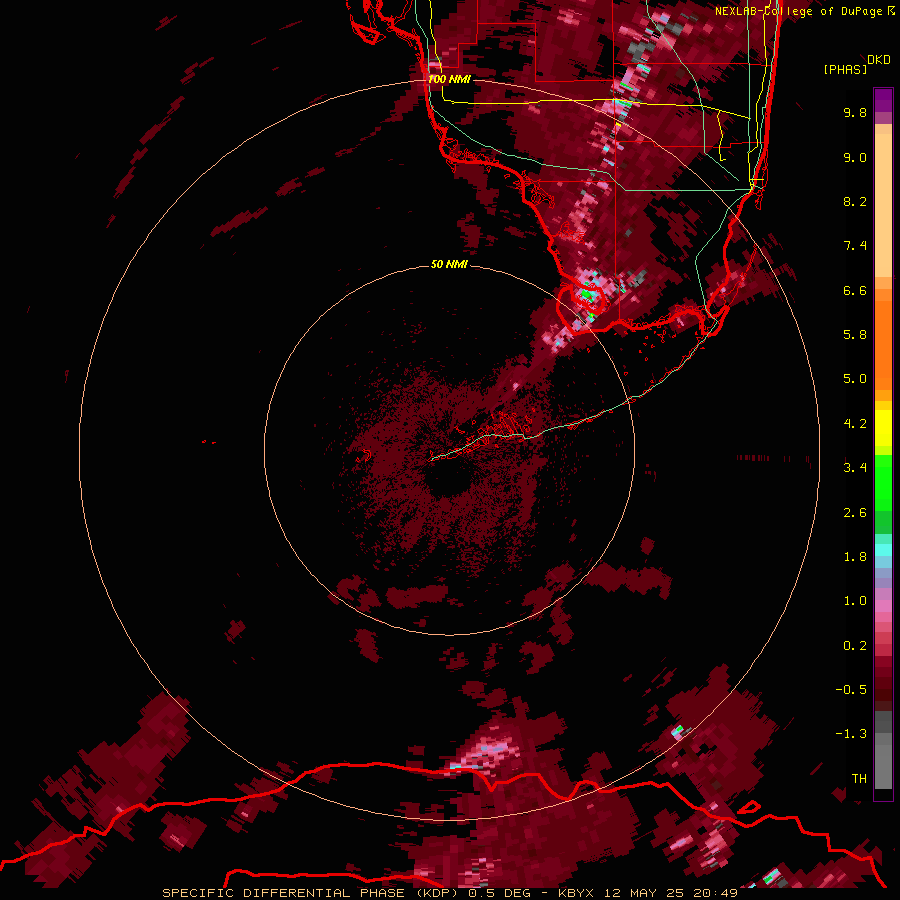Click the [PHAS] units label
This screenshot has width=900, height=900.
pos(845,69)
